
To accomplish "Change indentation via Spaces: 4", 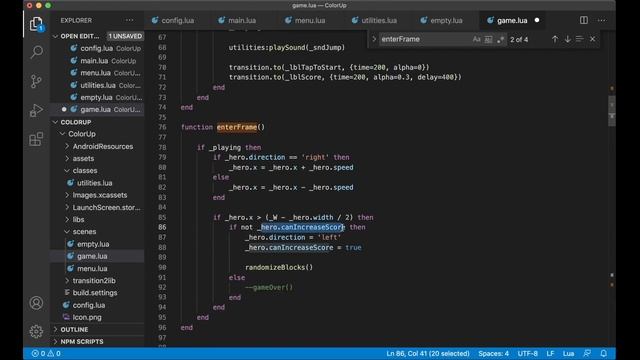I will (x=493, y=353).
